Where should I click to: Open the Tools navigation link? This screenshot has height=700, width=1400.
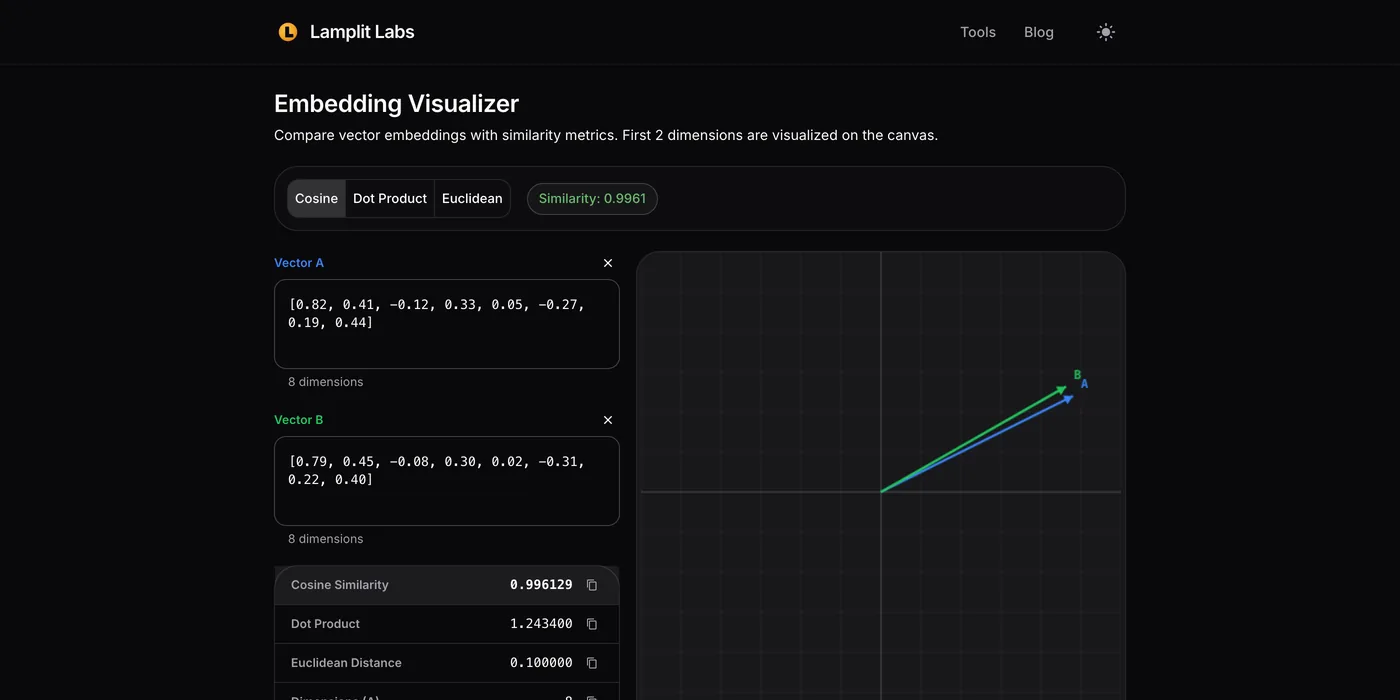(x=978, y=32)
